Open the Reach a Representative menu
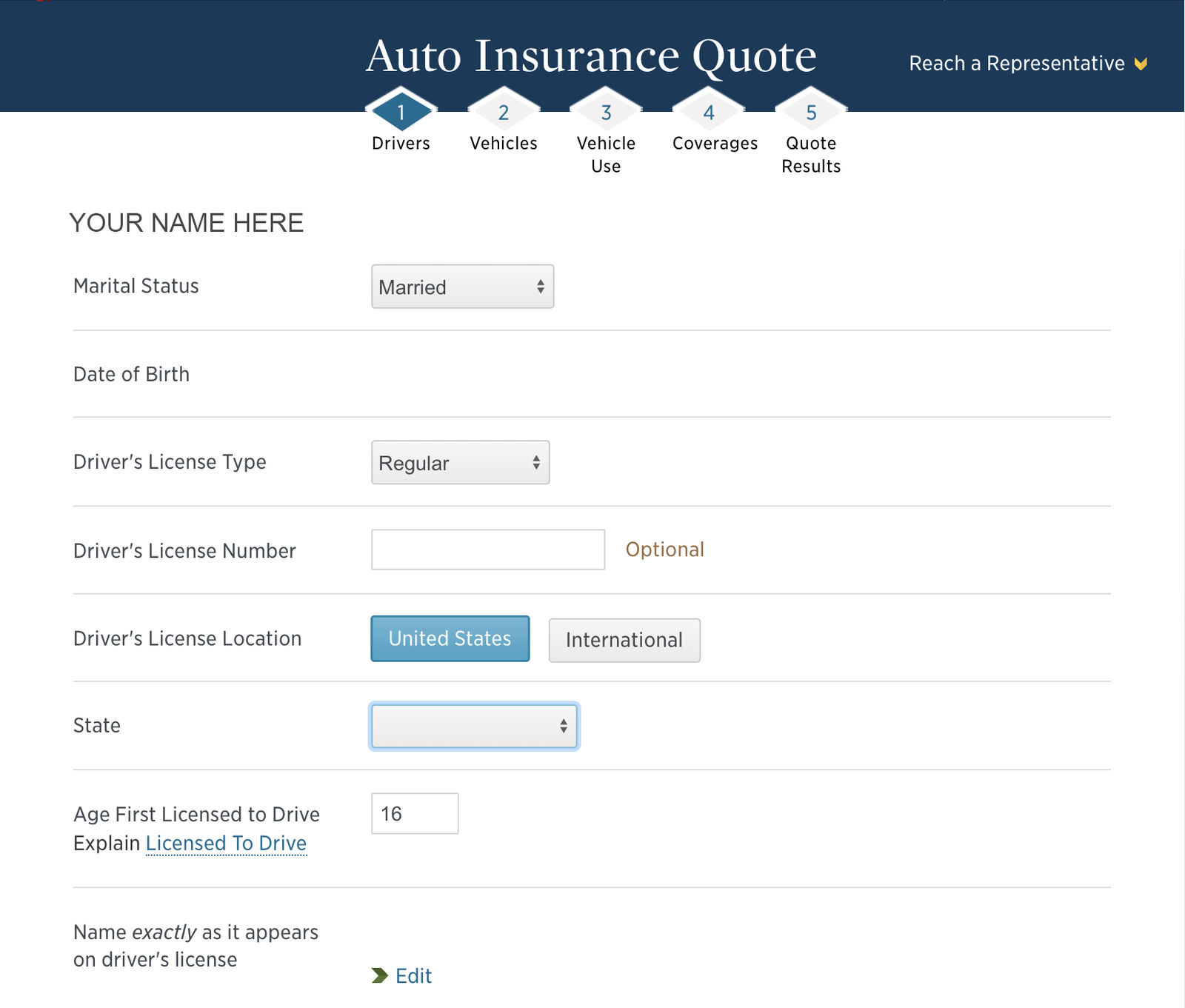This screenshot has width=1185, height=1008. pos(1018,63)
